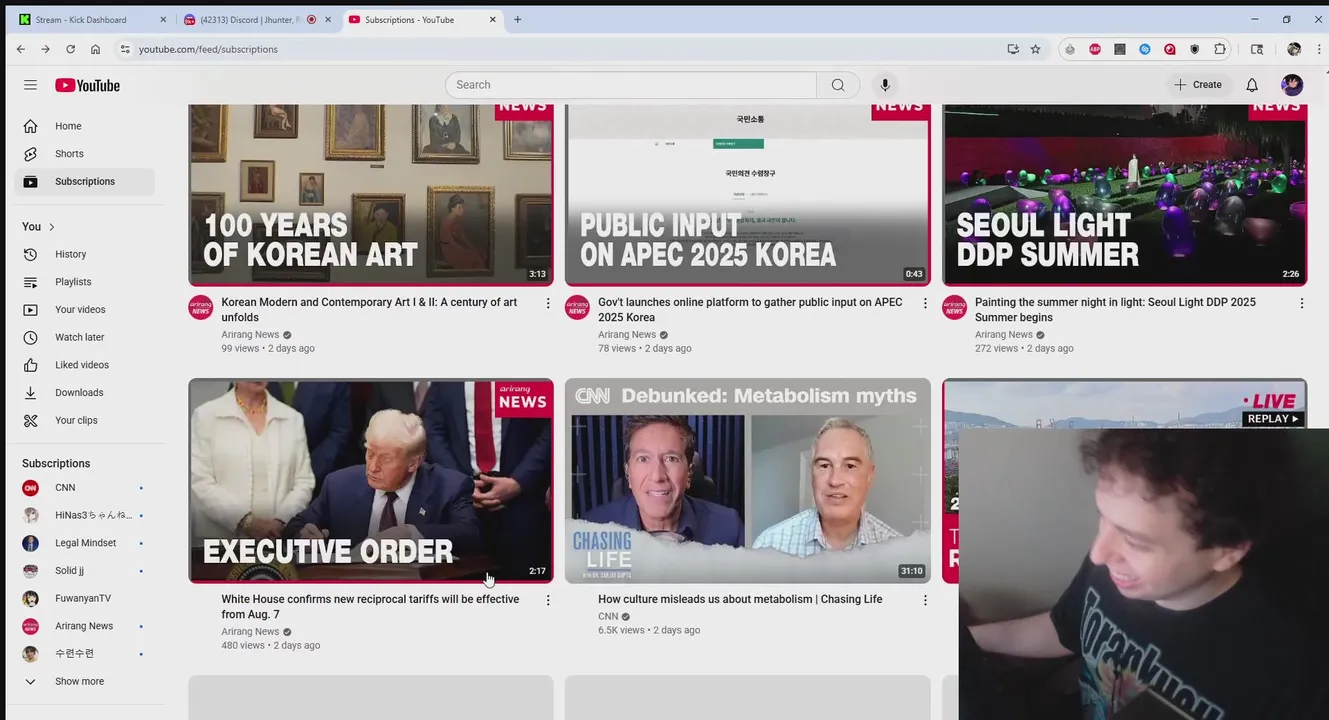Click the Create button
Screen dimensions: 1329x720
point(1198,85)
